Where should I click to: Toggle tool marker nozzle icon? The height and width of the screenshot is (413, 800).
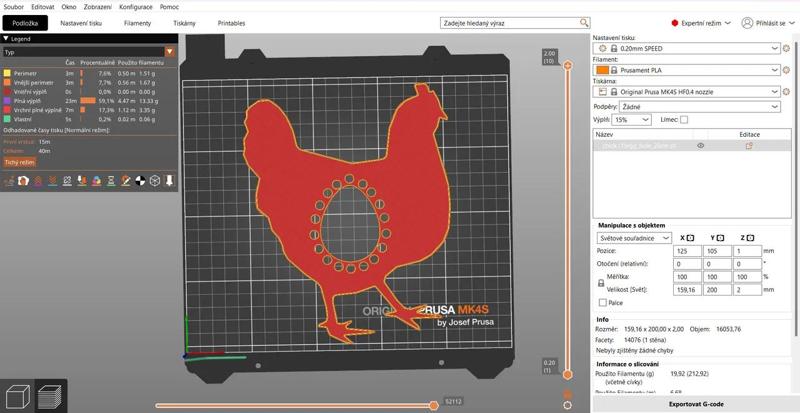pos(169,181)
